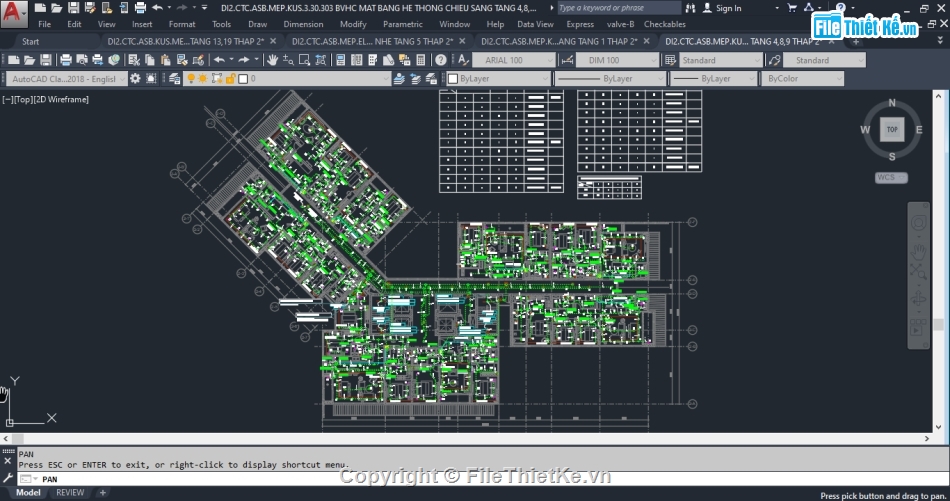This screenshot has height=501, width=950.
Task: Click the Sign In button
Action: pos(722,8)
